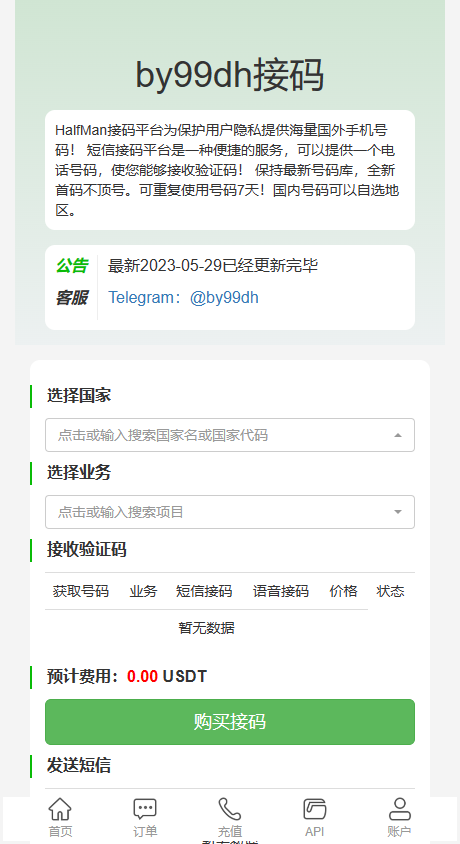Select the 公告 label

point(72,265)
